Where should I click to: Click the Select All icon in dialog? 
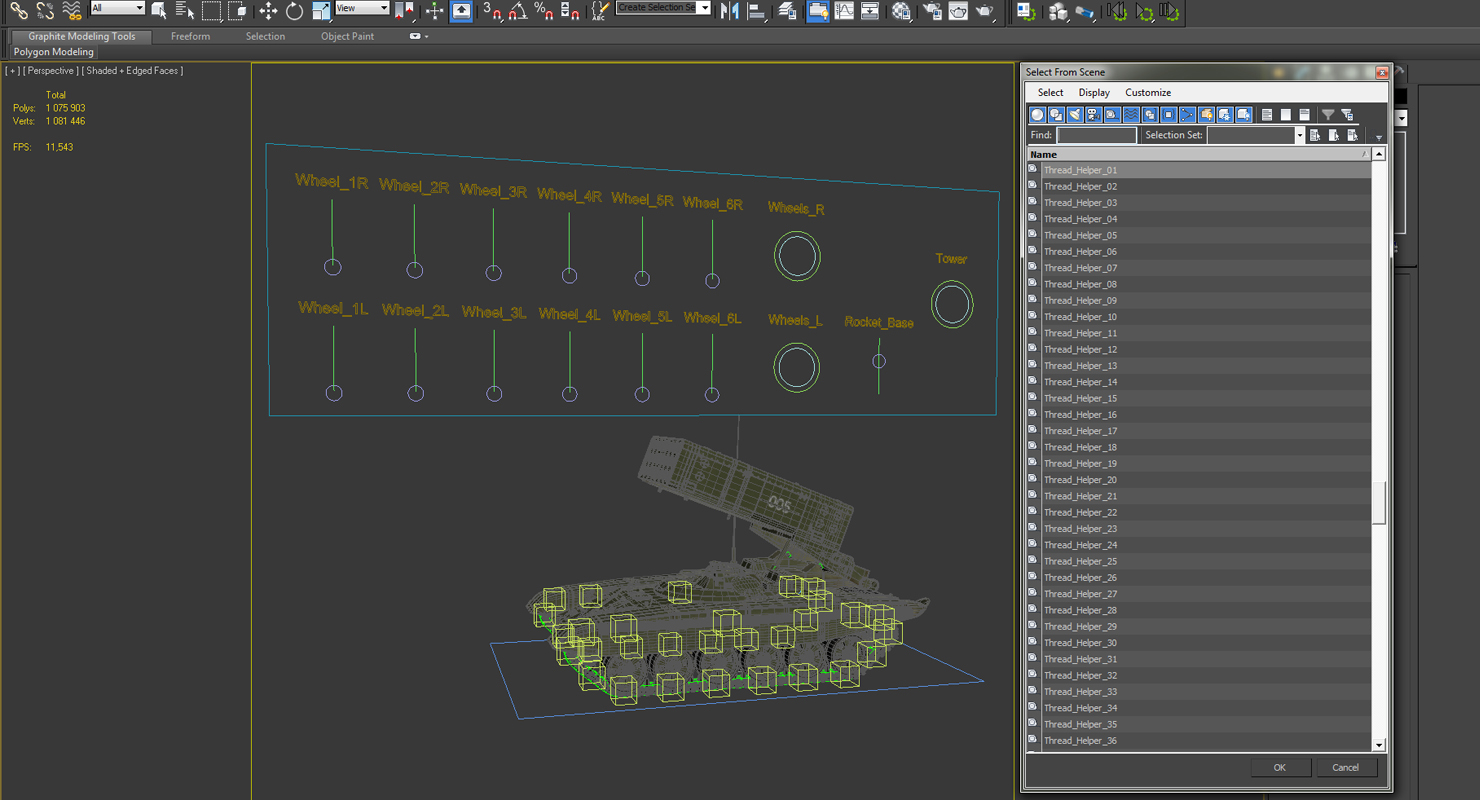click(x=1267, y=115)
